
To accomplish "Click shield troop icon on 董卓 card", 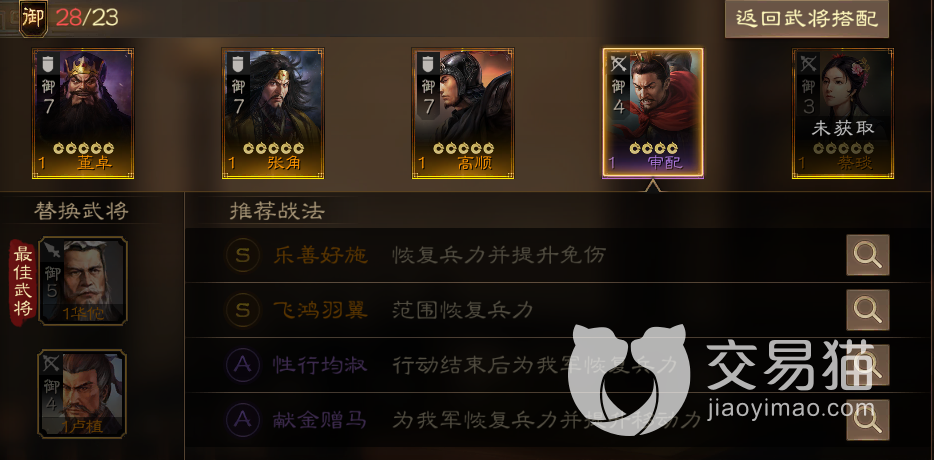I will click(x=48, y=62).
